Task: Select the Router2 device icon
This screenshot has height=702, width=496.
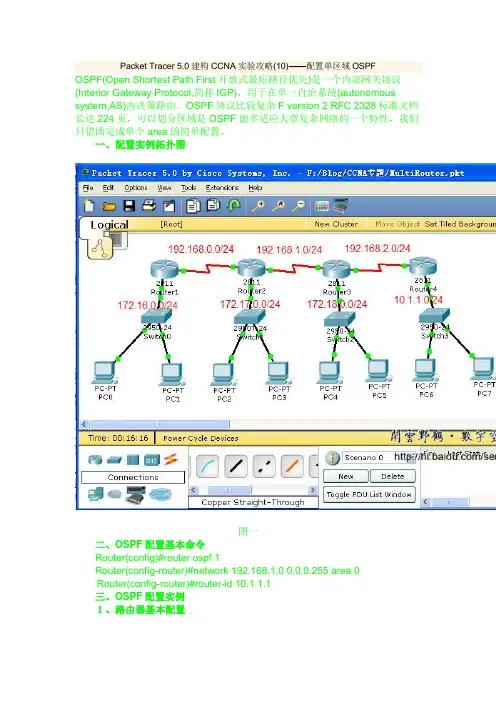Action: click(252, 268)
